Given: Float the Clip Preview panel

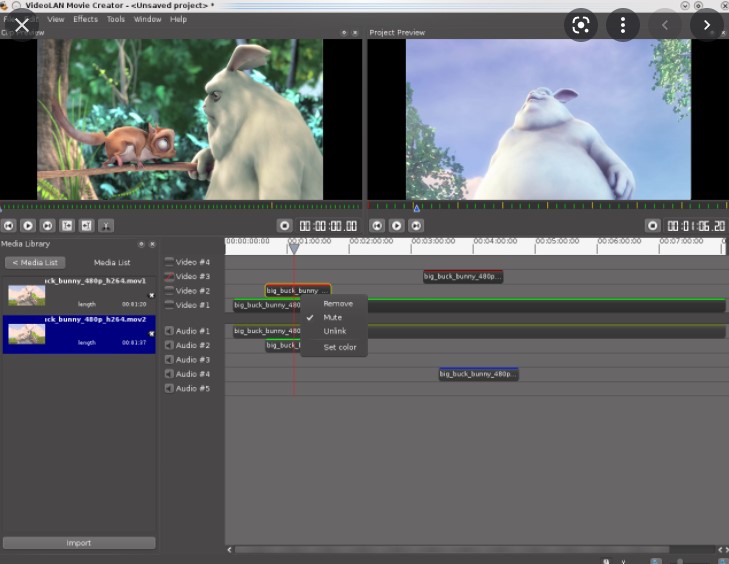Looking at the screenshot, I should click(x=344, y=33).
